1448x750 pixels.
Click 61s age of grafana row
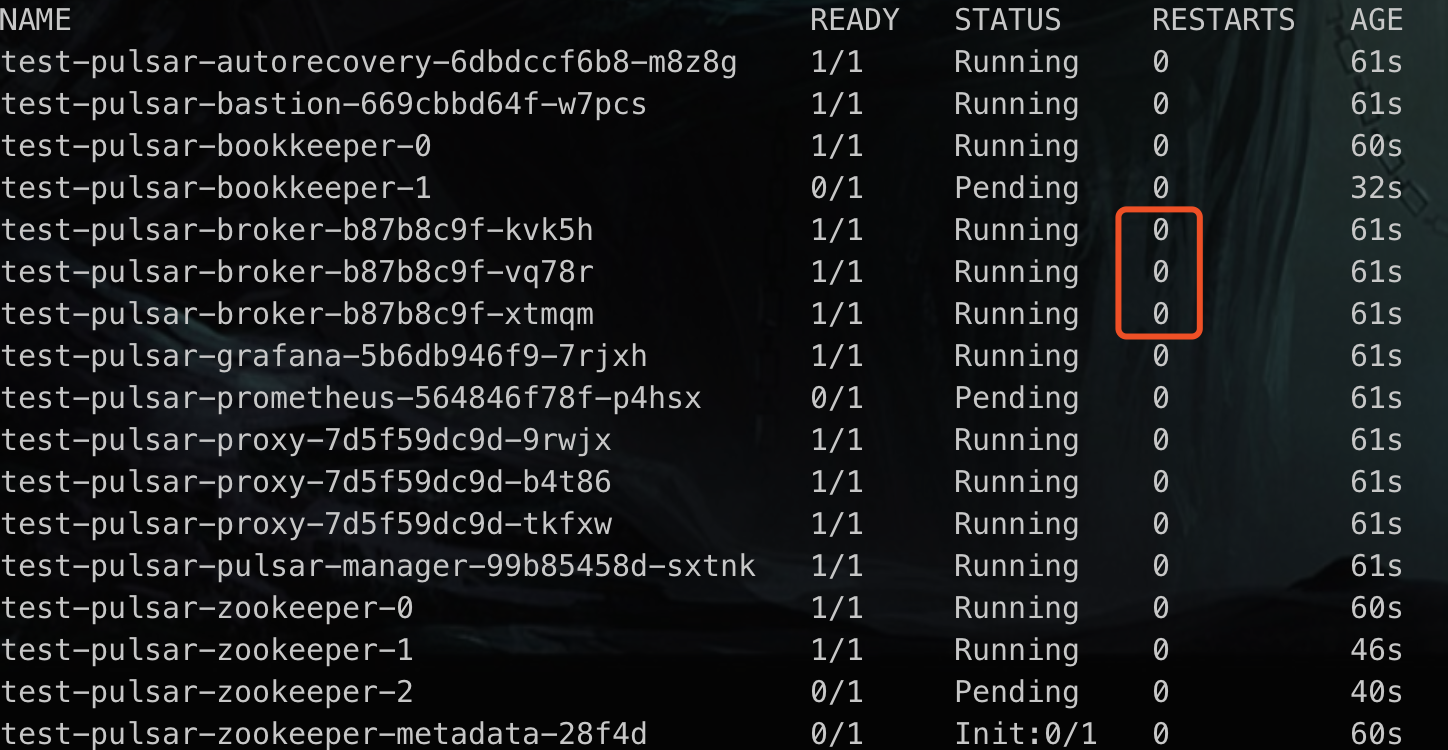tap(1376, 357)
